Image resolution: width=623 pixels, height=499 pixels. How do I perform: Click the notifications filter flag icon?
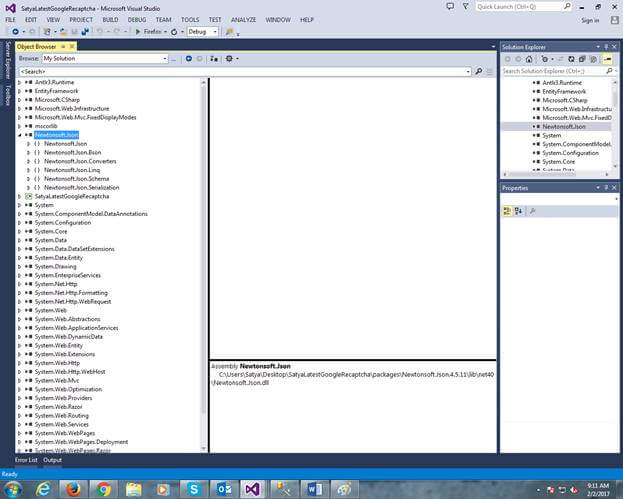click(x=465, y=6)
